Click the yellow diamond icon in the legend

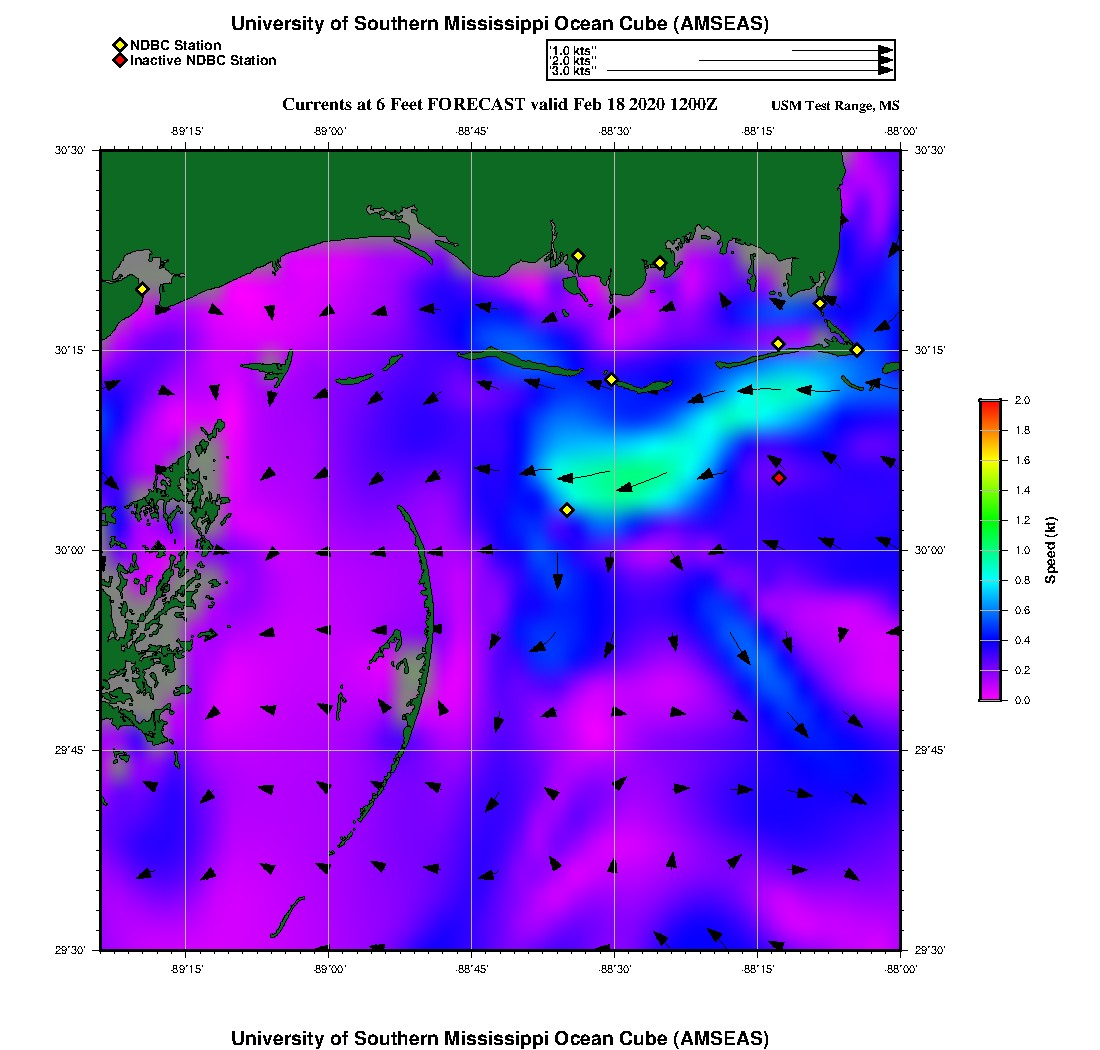point(119,45)
